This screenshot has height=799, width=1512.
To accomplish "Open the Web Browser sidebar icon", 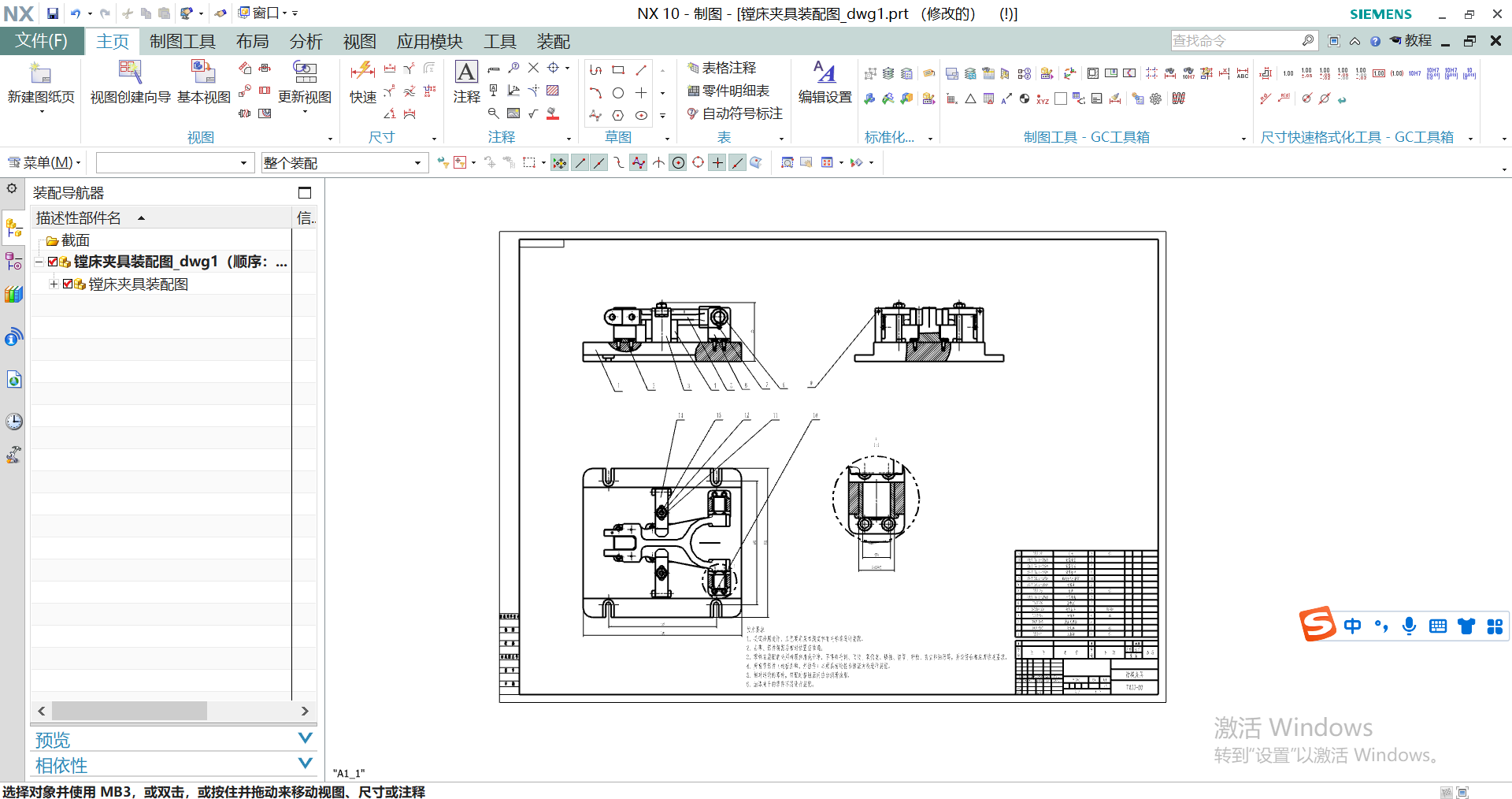I will coord(13,380).
